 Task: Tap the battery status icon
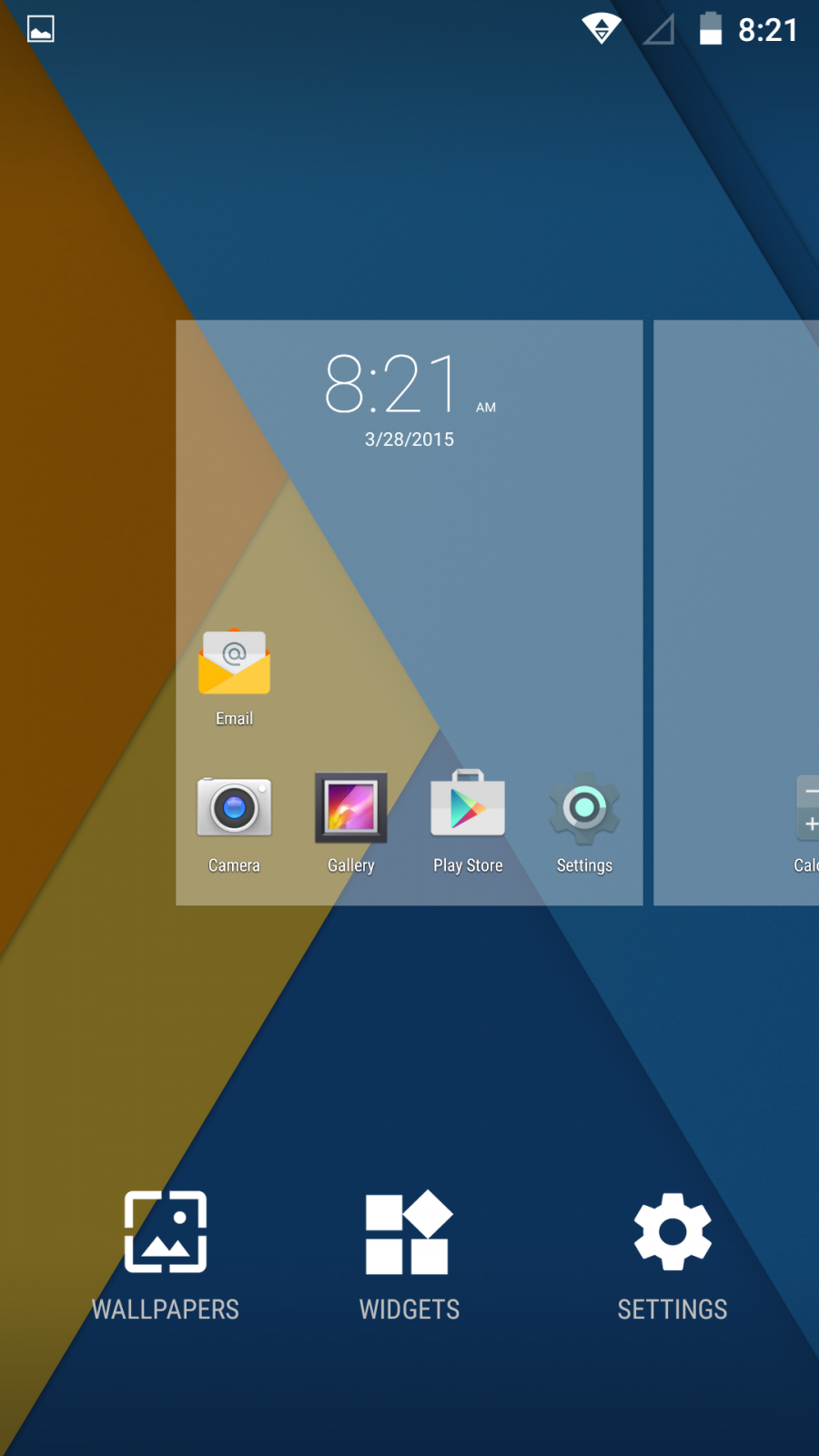[711, 29]
